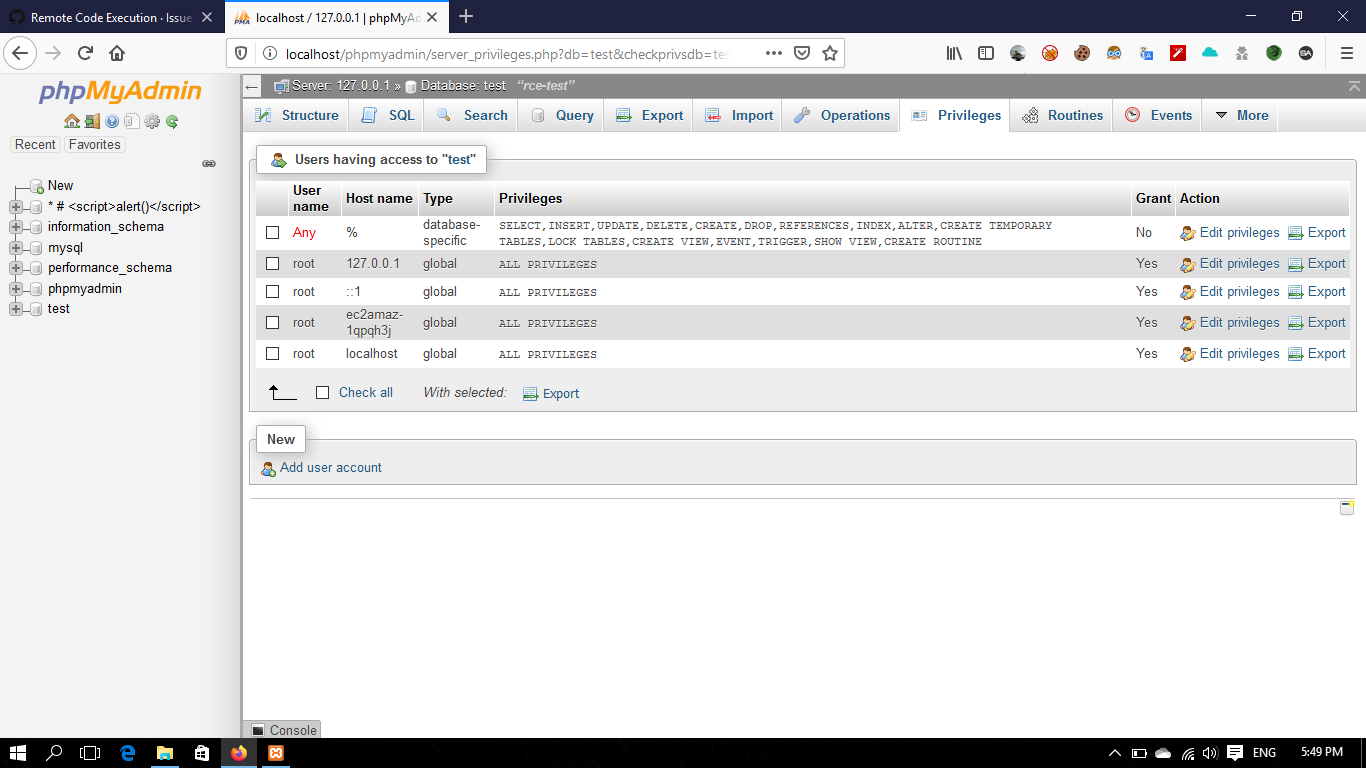Bookmark this page star icon
Image resolution: width=1366 pixels, height=768 pixels.
pos(830,53)
